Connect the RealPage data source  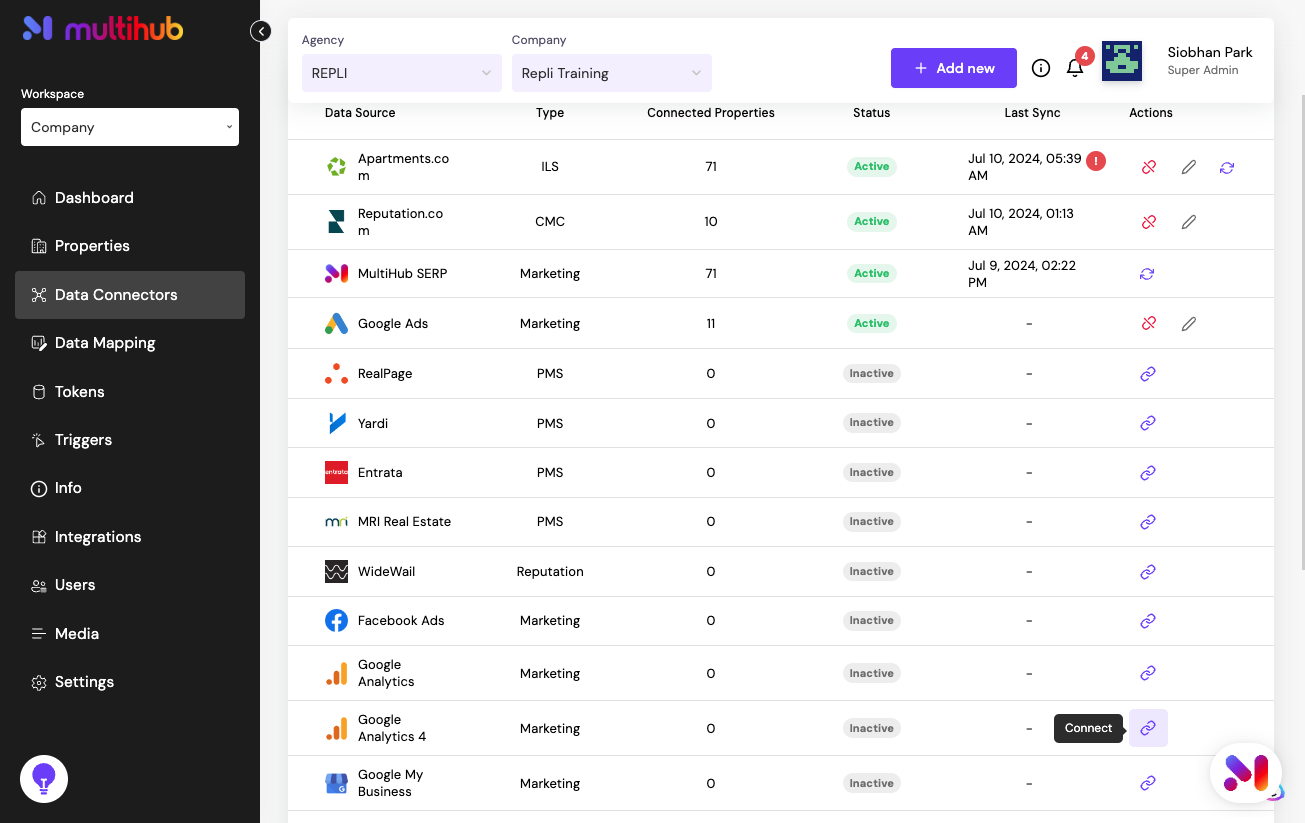1148,373
